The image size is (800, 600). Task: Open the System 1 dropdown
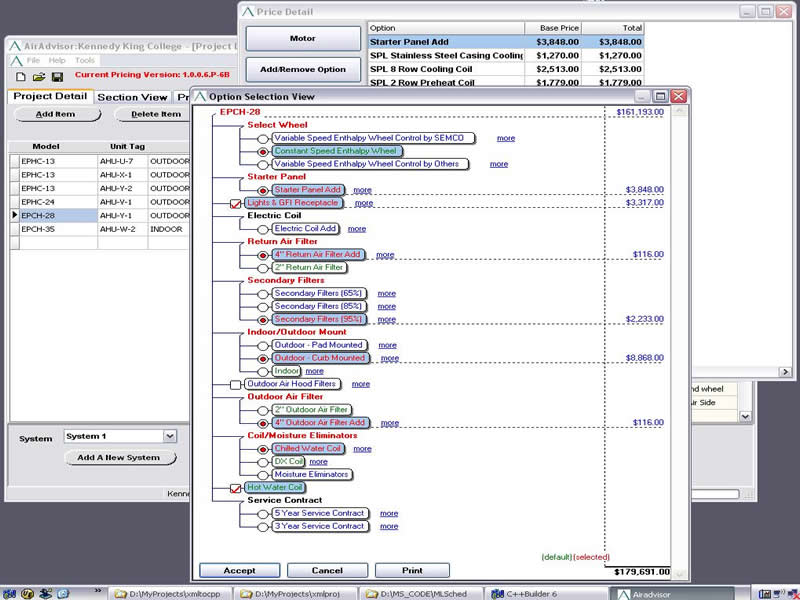click(x=169, y=436)
